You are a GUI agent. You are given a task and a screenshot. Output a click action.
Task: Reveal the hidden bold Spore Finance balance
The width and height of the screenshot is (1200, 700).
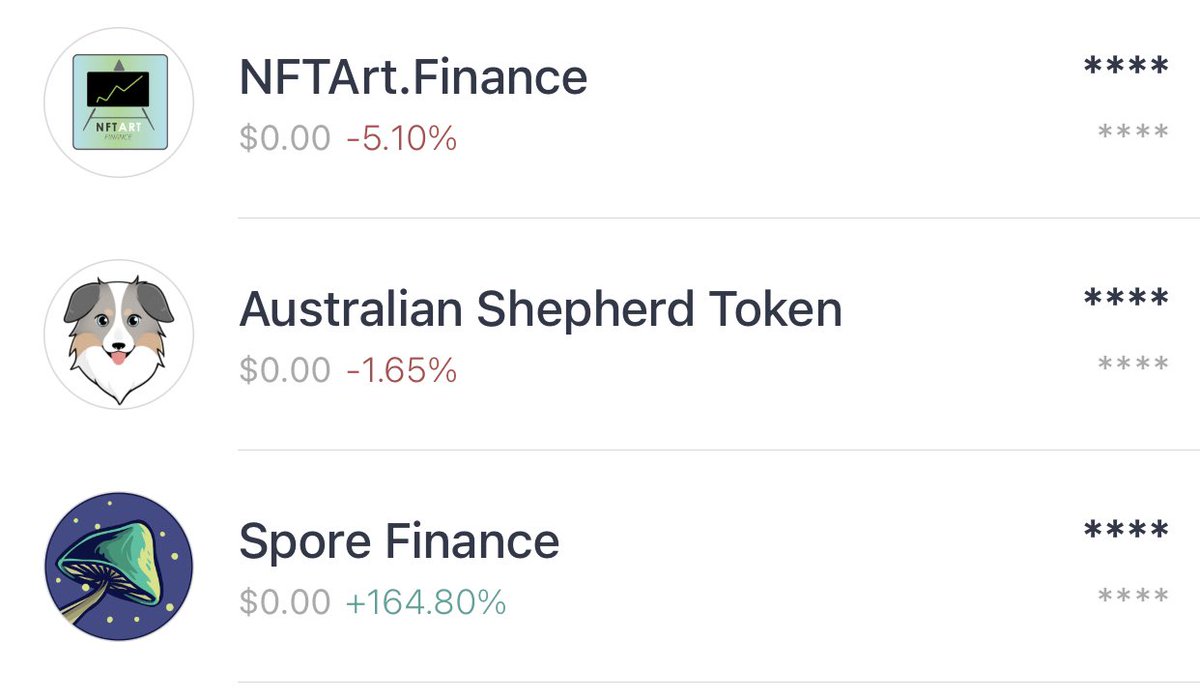point(1126,531)
